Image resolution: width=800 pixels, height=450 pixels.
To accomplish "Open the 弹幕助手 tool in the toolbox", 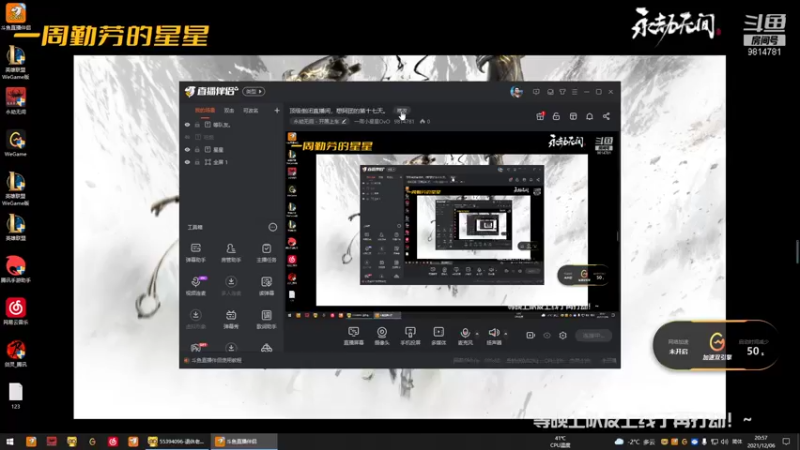I will 195,252.
